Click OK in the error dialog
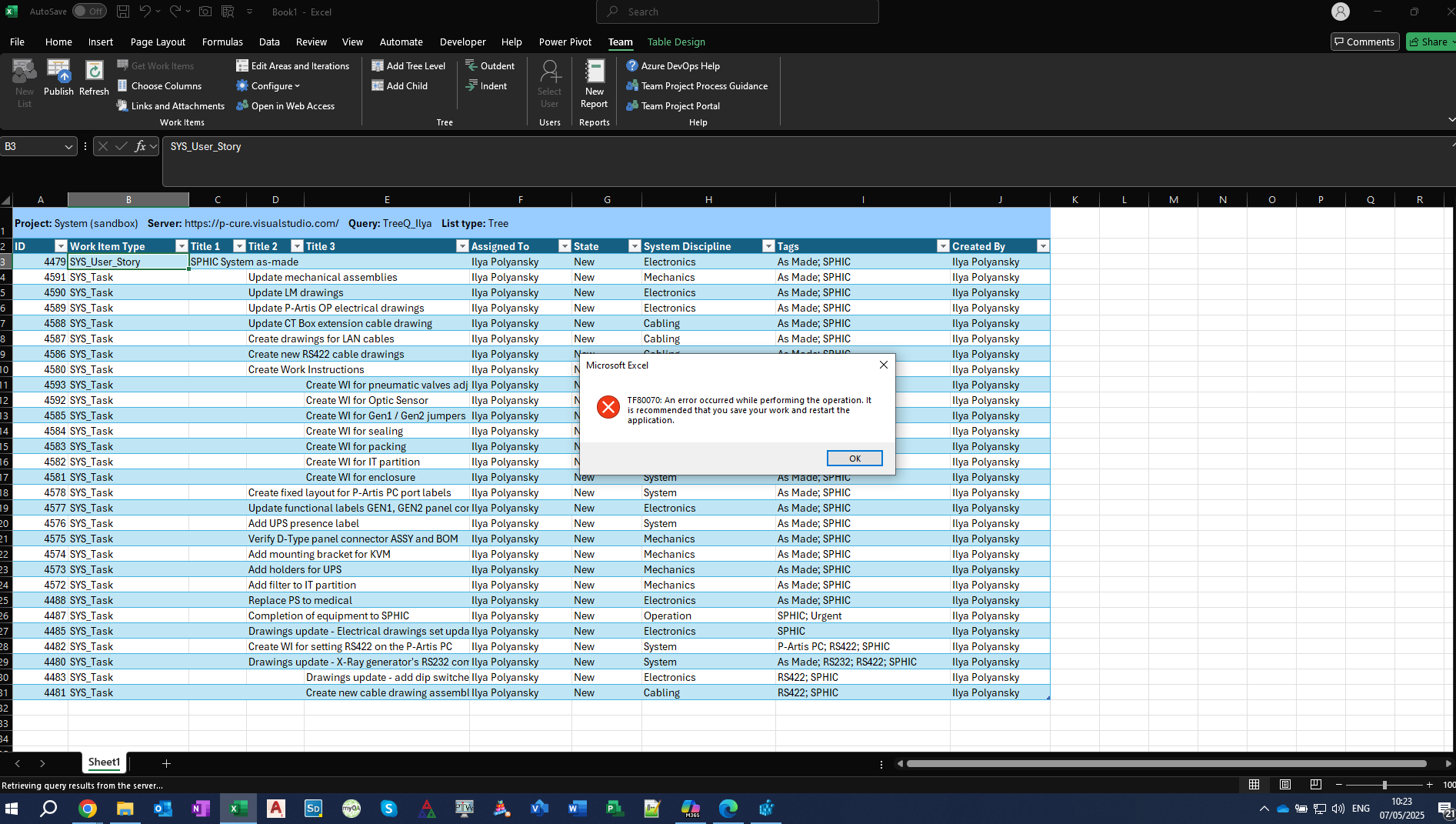Image resolution: width=1456 pixels, height=824 pixels. point(855,459)
